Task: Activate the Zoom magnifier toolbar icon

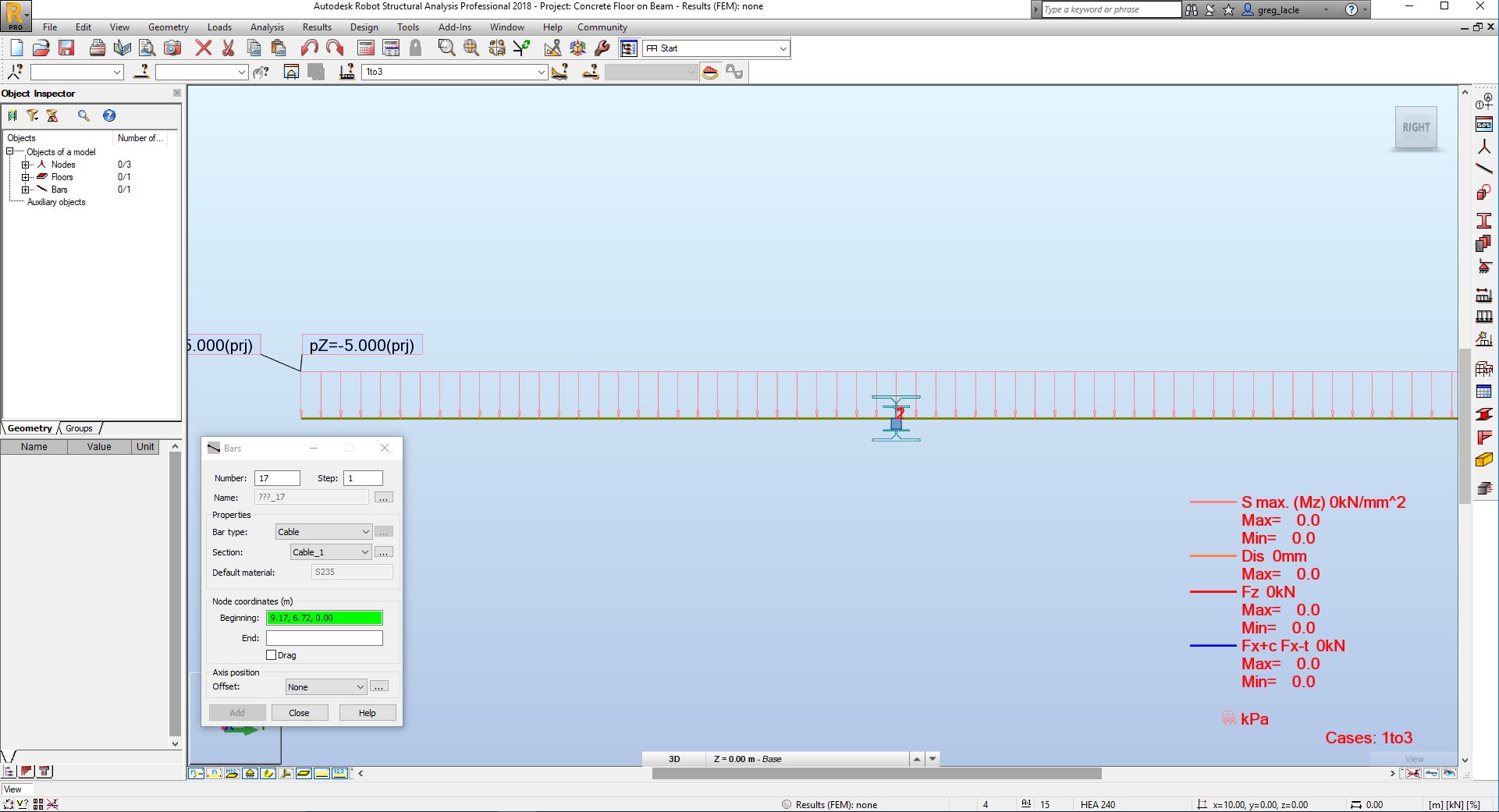Action: pyautogui.click(x=446, y=48)
